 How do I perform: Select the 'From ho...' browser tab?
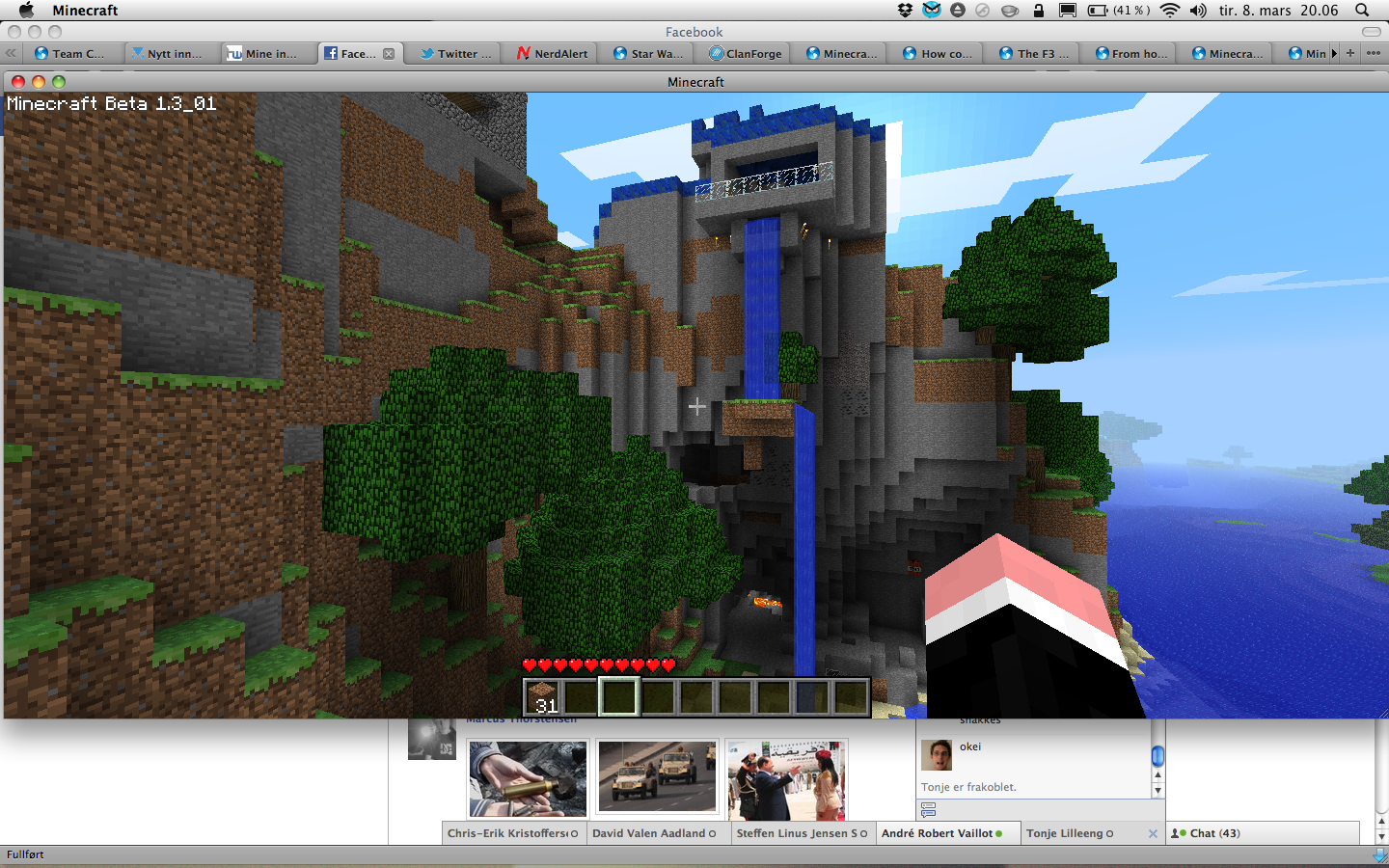pos(1130,53)
